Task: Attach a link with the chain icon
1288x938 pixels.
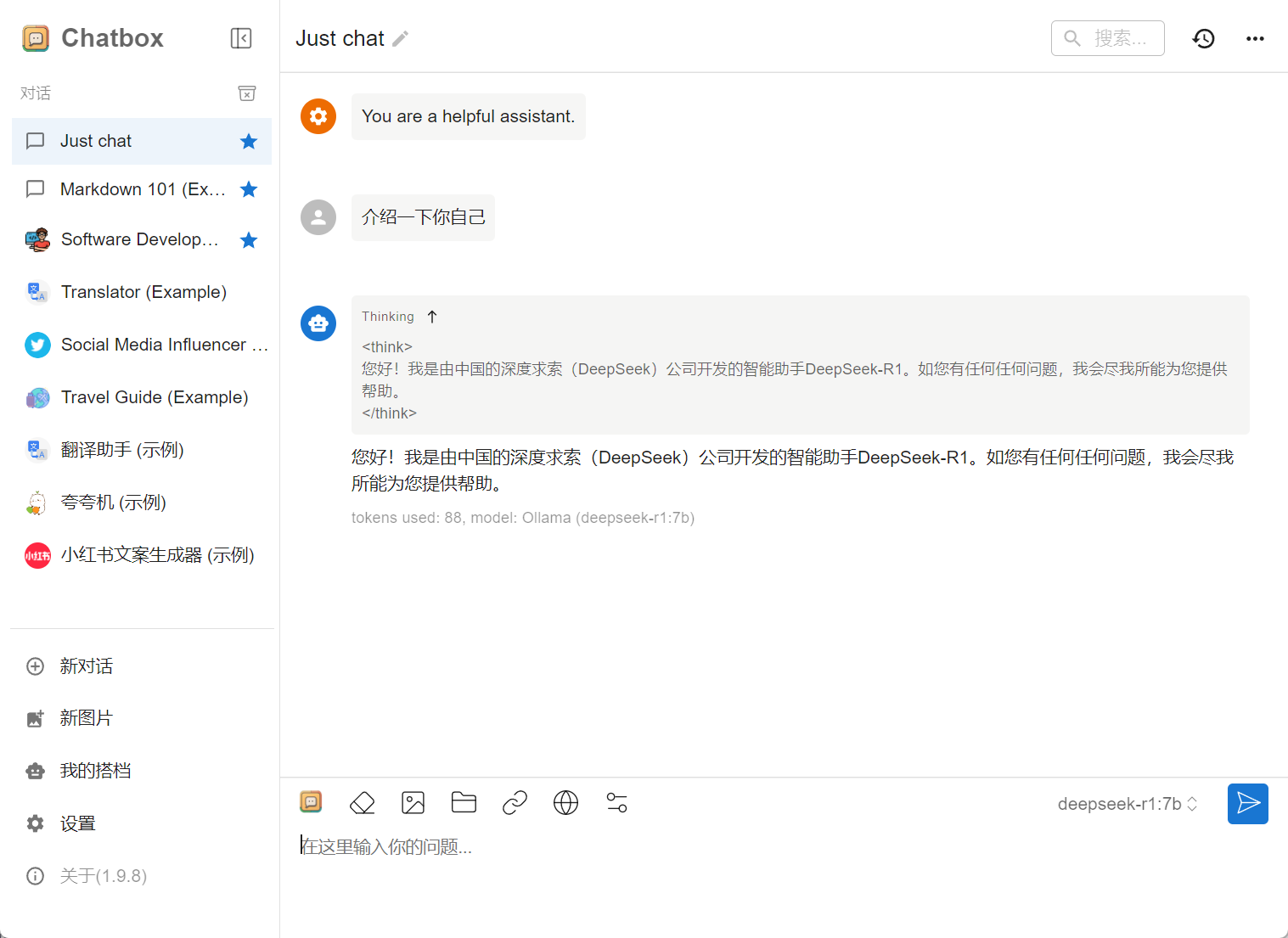Action: [515, 803]
